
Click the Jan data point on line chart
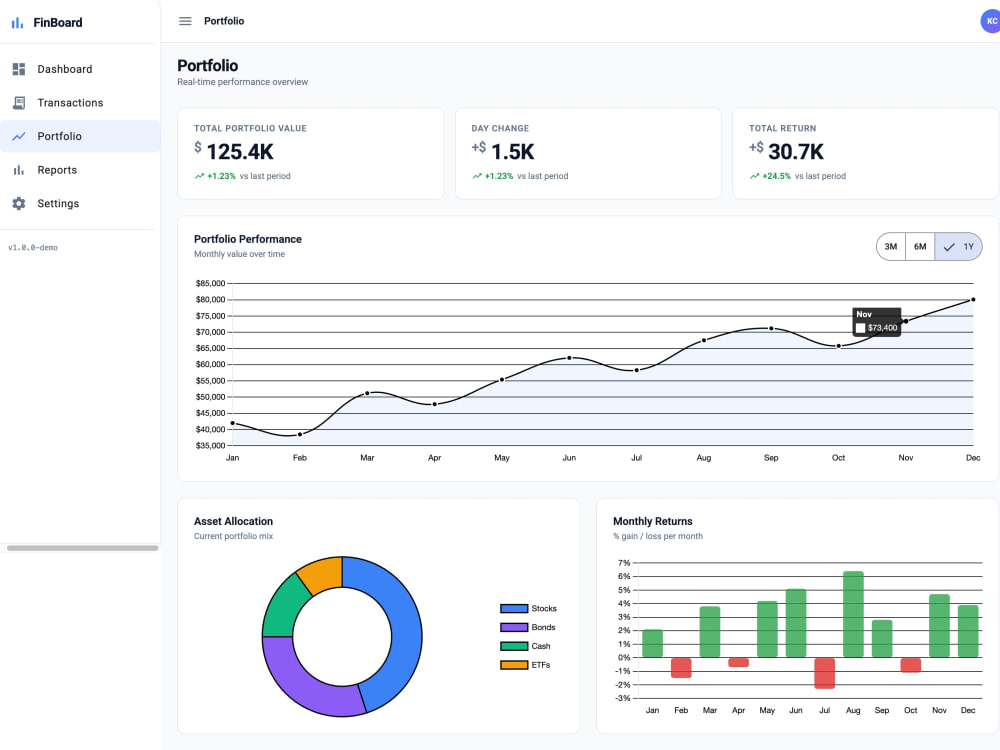tap(232, 423)
